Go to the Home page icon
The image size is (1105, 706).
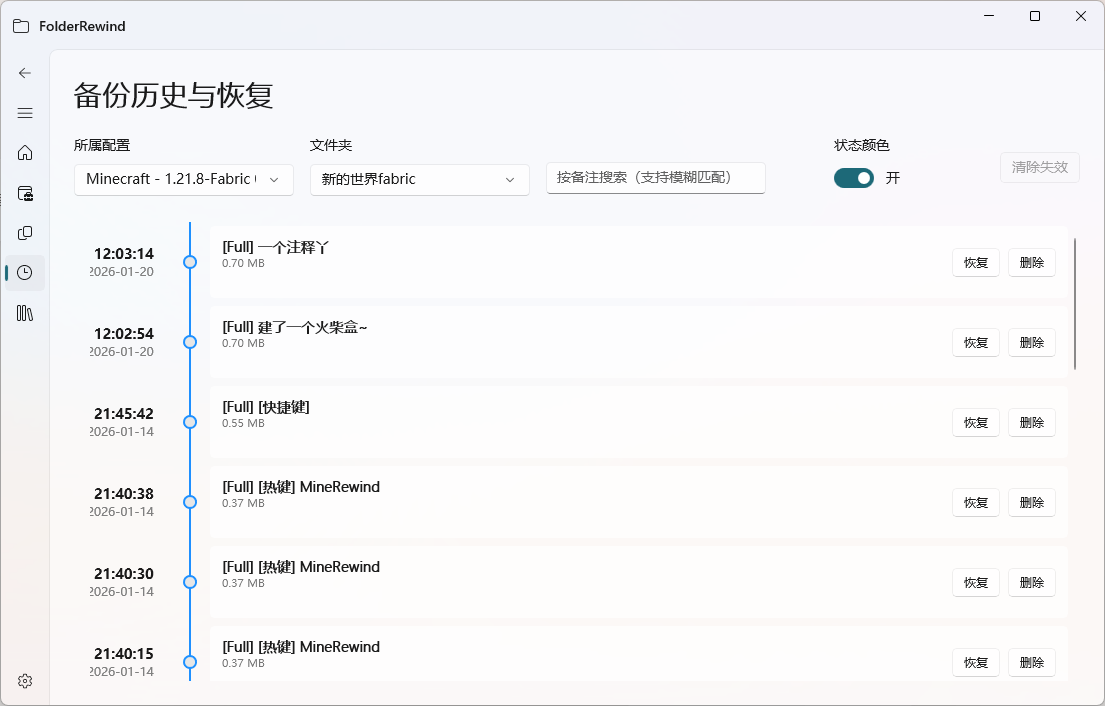(x=25, y=153)
